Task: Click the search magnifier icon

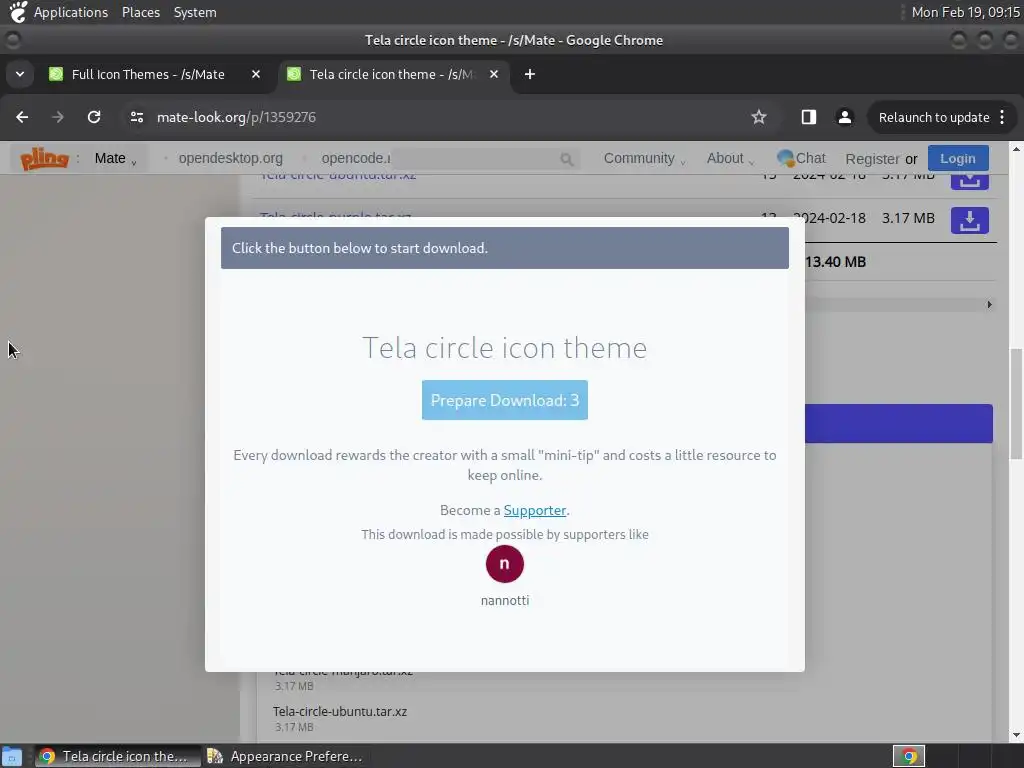Action: tap(566, 159)
